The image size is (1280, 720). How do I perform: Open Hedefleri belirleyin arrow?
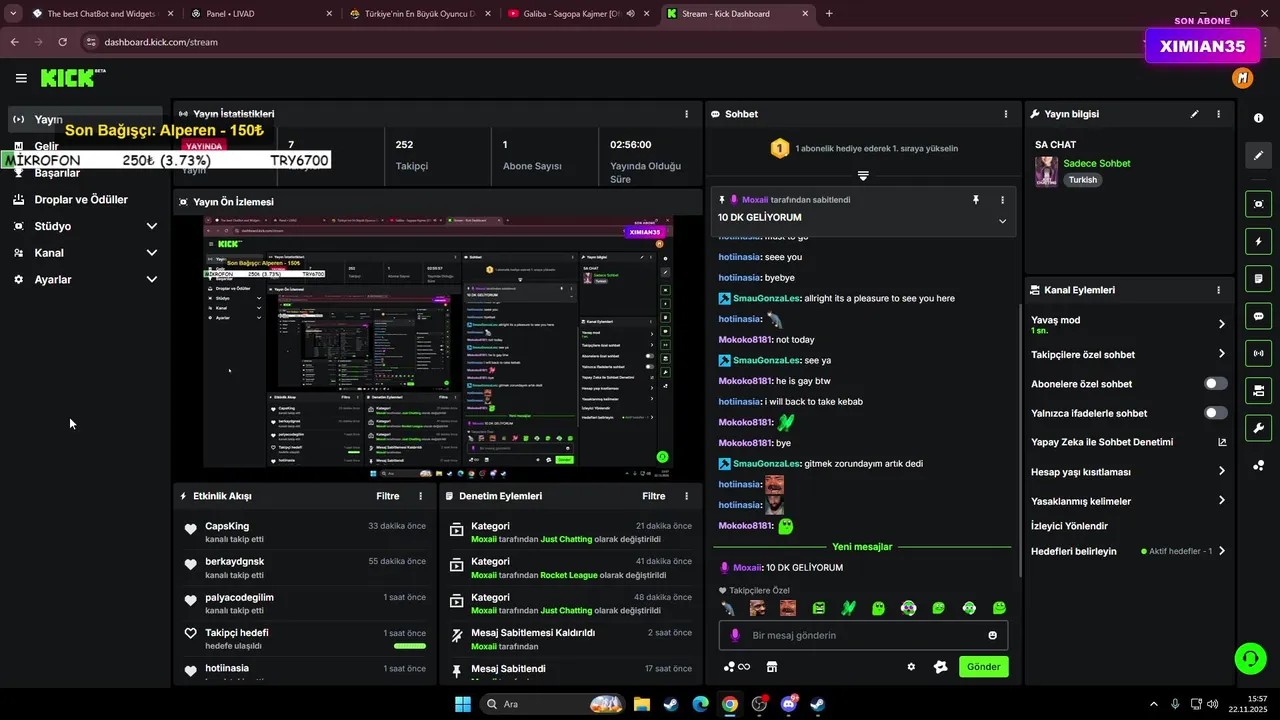tap(1221, 551)
